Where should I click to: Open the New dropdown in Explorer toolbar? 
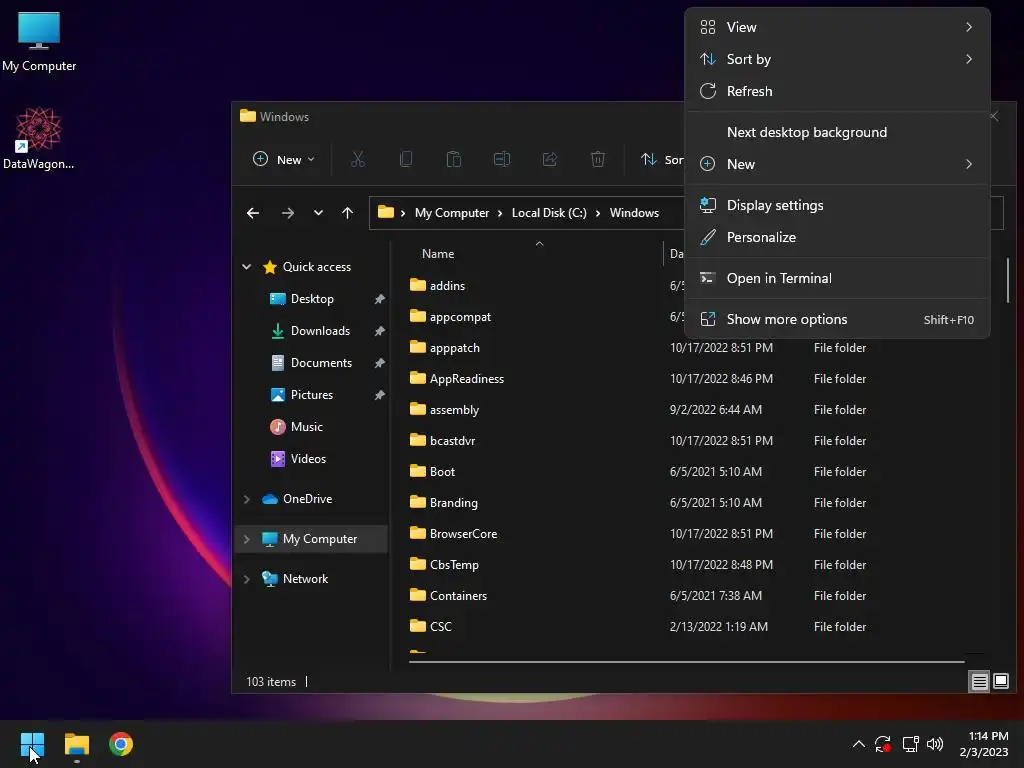[x=284, y=159]
